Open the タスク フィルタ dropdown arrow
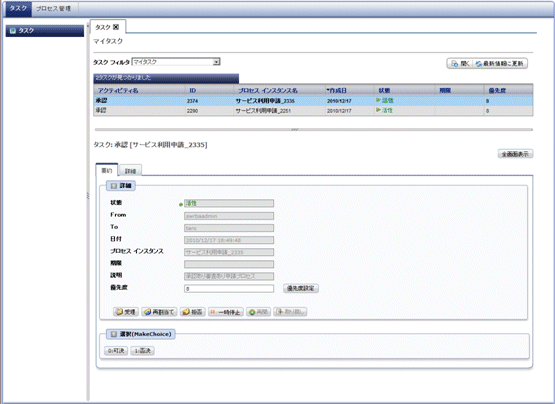The image size is (555, 404). 216,62
